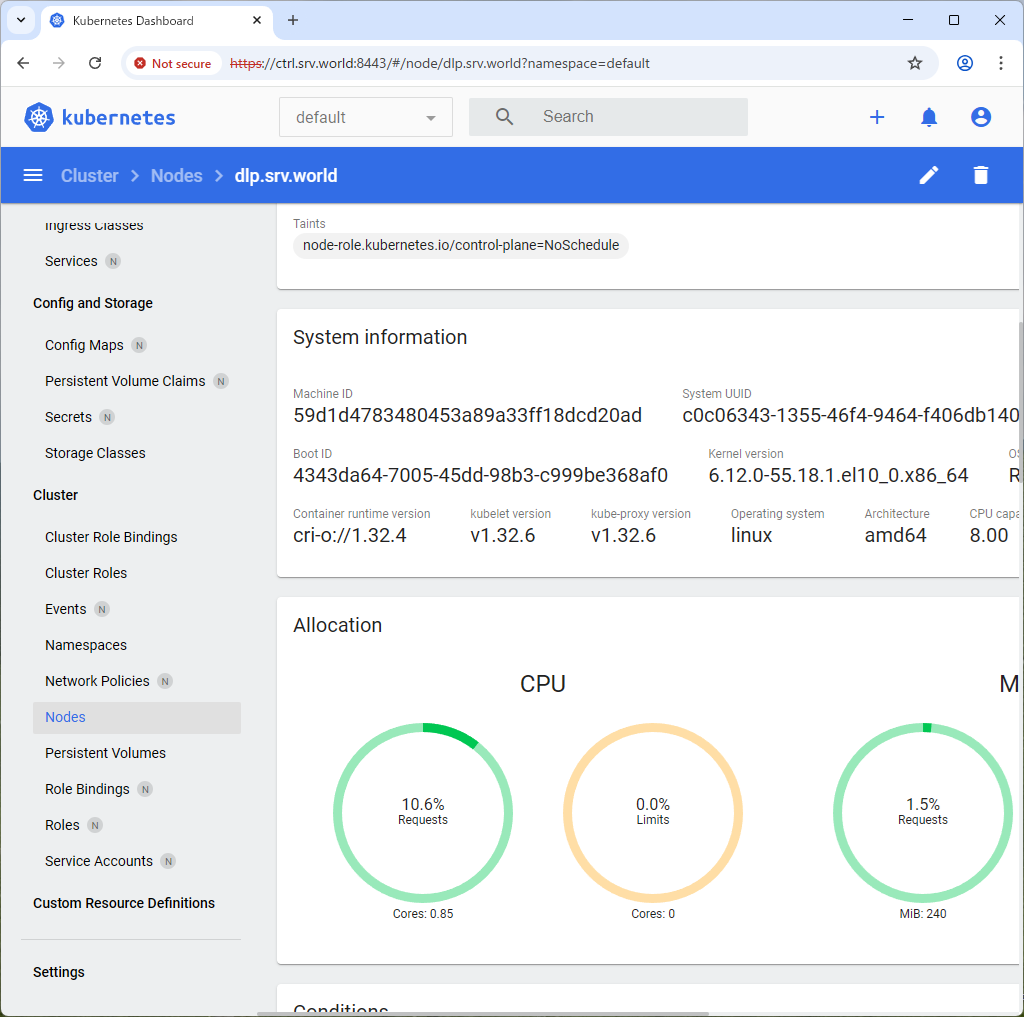Delete the node with the trash icon
1024x1017 pixels.
(980, 175)
